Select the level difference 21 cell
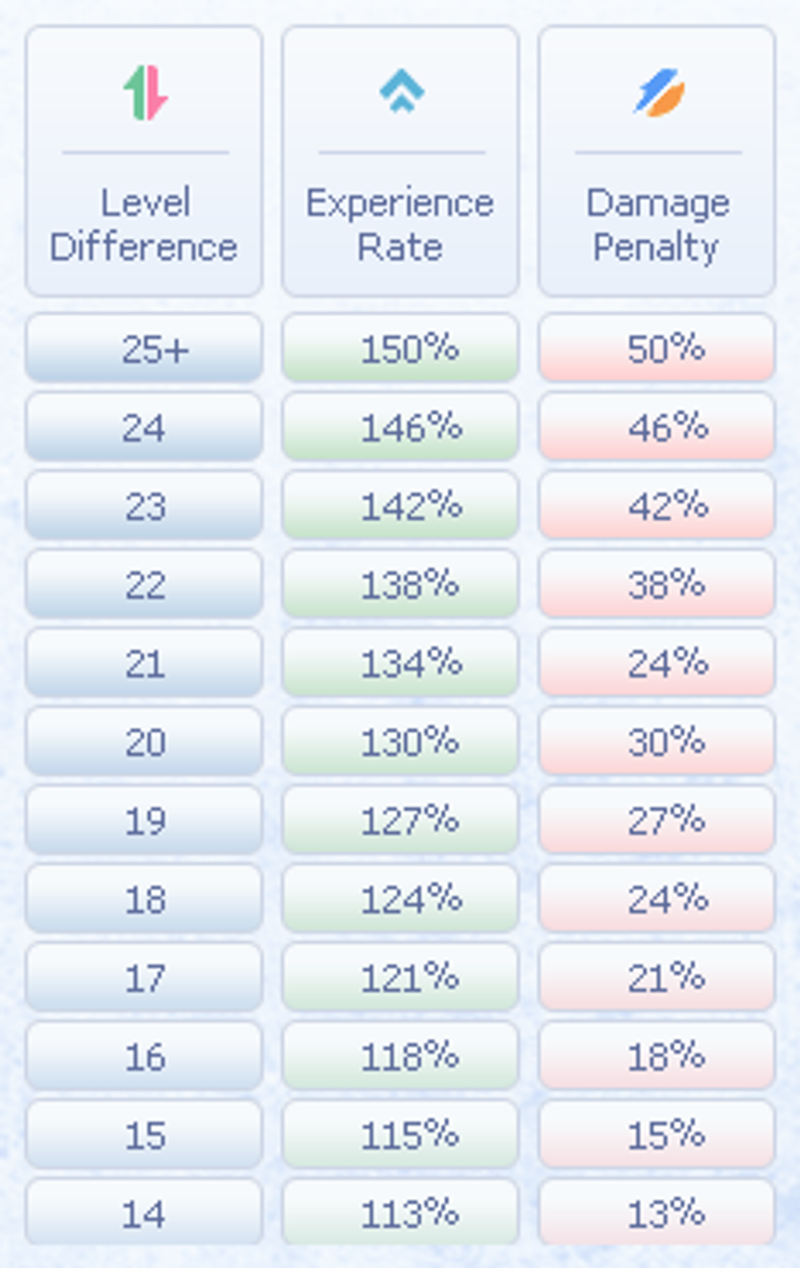This screenshot has width=800, height=1268. pyautogui.click(x=144, y=663)
